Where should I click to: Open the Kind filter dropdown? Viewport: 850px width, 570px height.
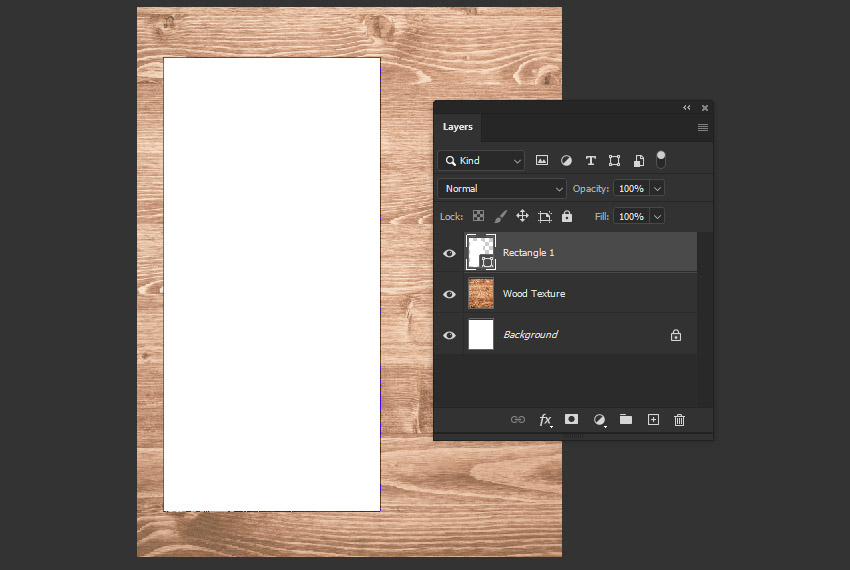point(481,161)
